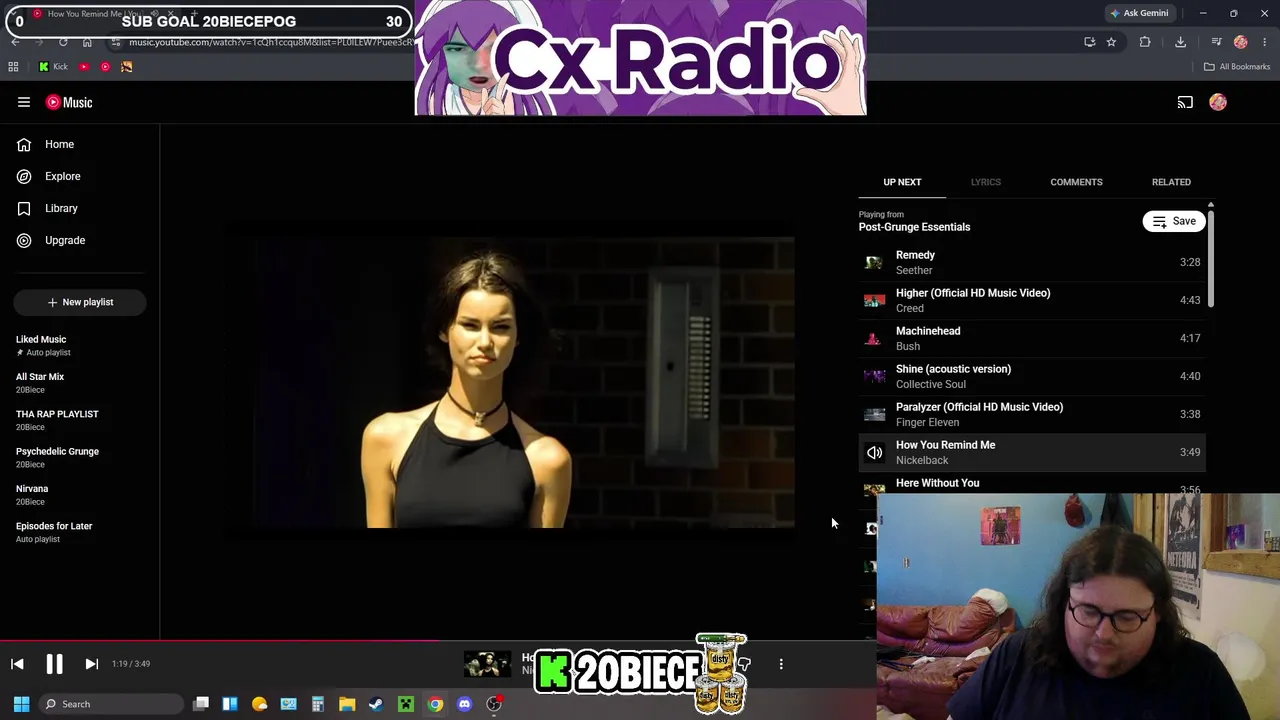The image size is (1280, 720).
Task: Switch to the RELATED tab
Action: tap(1171, 182)
